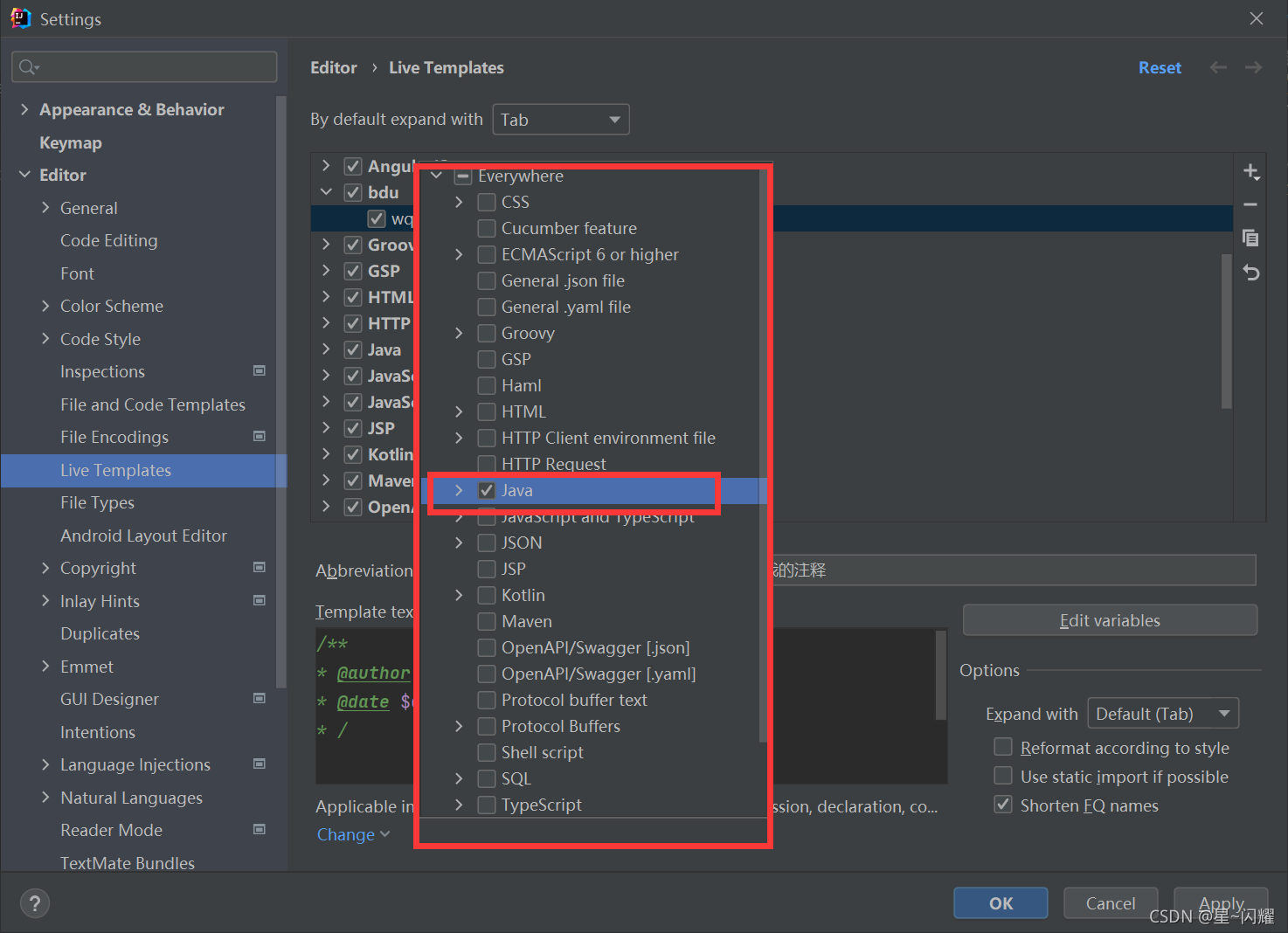This screenshot has height=933, width=1288.
Task: Click inside the settings search field
Action: click(144, 67)
